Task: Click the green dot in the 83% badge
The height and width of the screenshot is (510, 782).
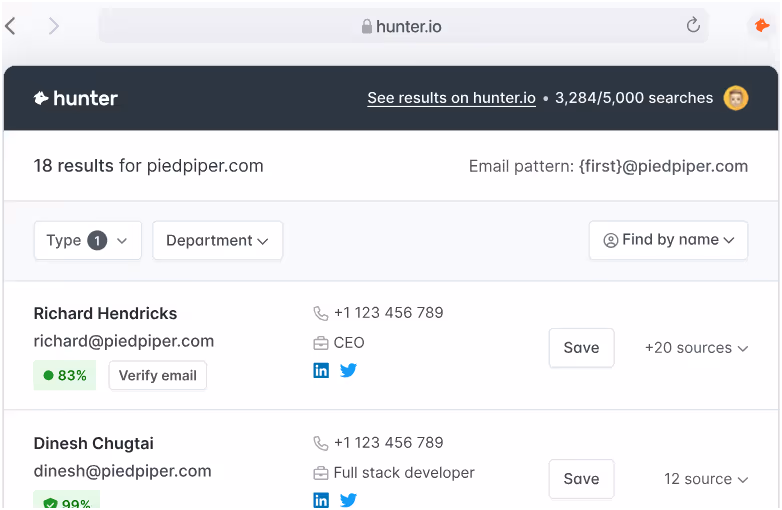Action: coord(48,375)
